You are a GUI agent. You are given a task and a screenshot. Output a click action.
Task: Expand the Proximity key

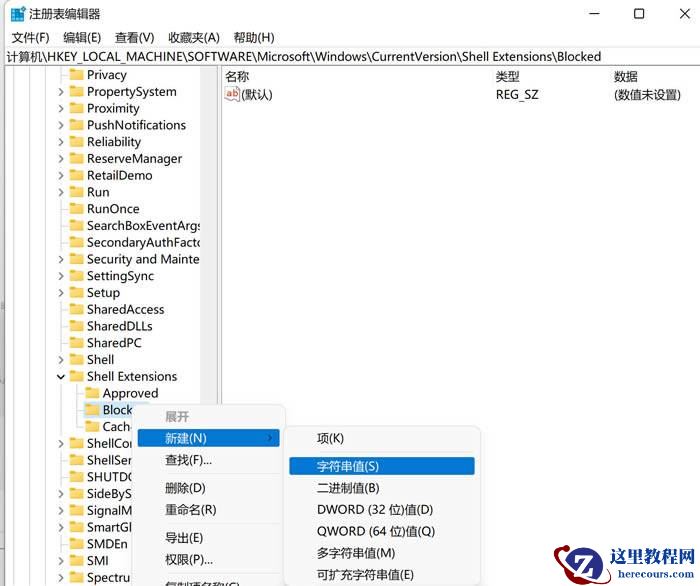61,108
